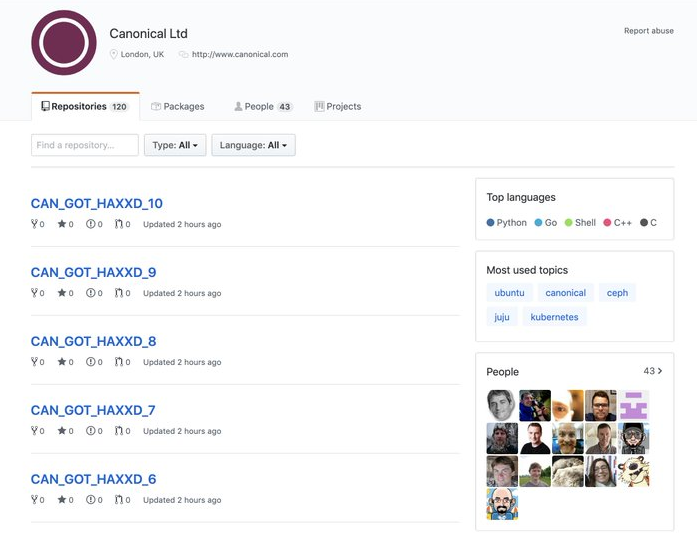Visit the http://www.canonical.com link
This screenshot has width=697, height=536.
tap(240, 54)
